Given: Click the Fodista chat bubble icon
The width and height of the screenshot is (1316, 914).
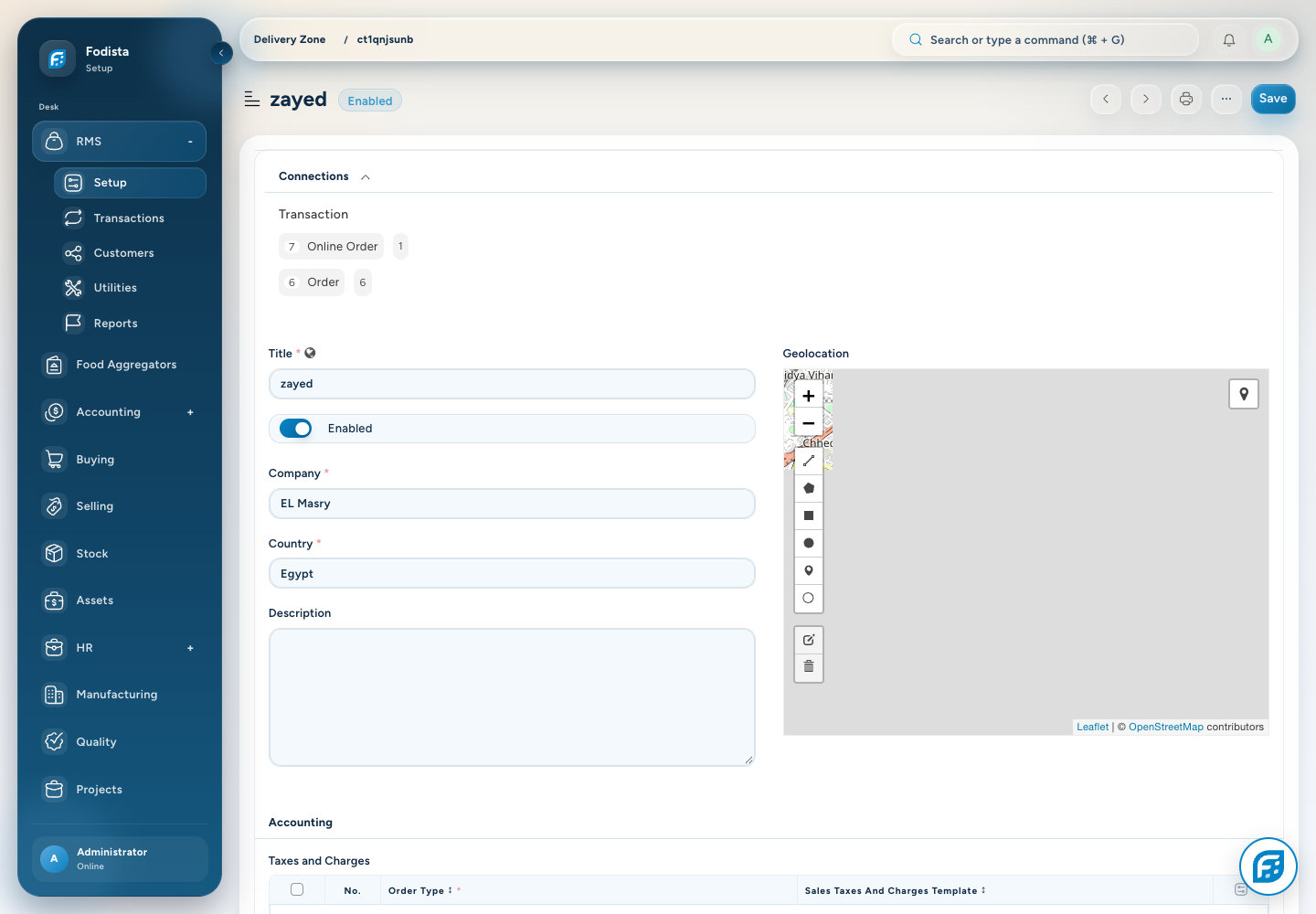Looking at the screenshot, I should coord(1268,866).
